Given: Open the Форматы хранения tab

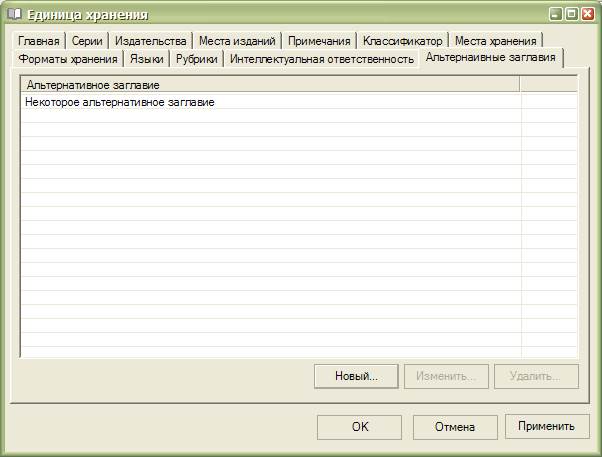Looking at the screenshot, I should tap(68, 60).
